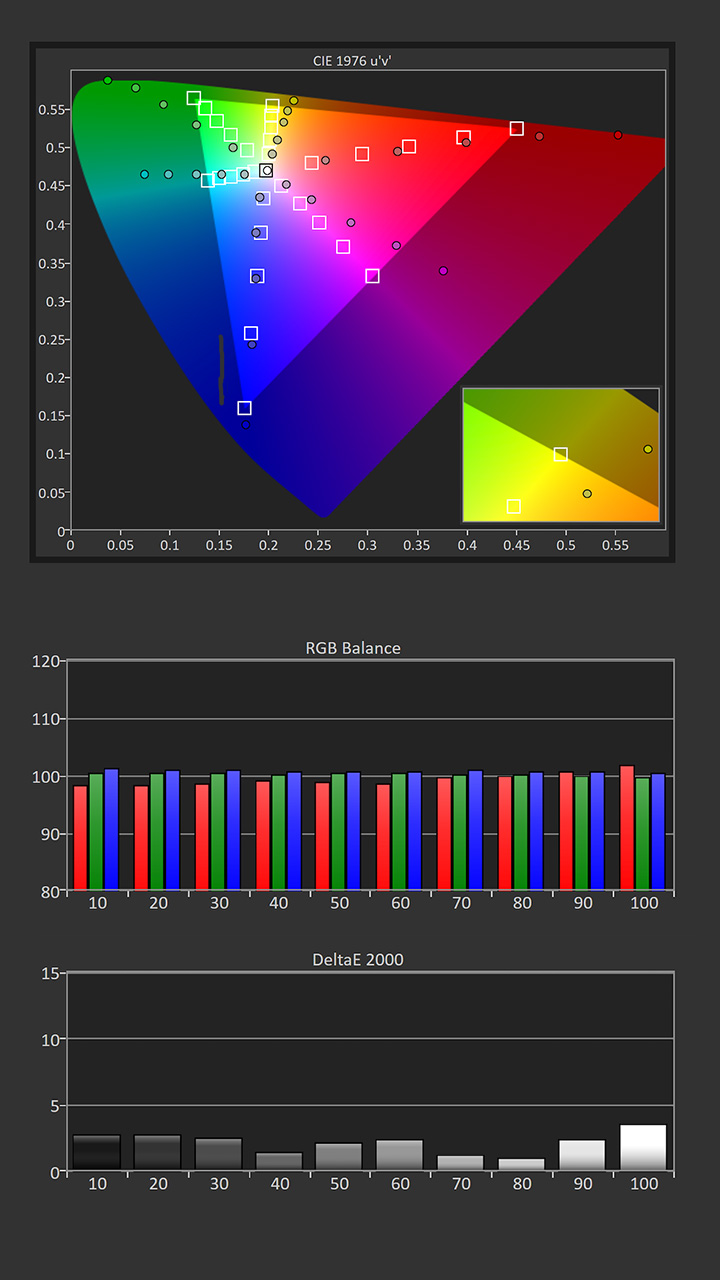
Task: Select the green bar at 50 in RGB Balance
Action: tap(337, 832)
